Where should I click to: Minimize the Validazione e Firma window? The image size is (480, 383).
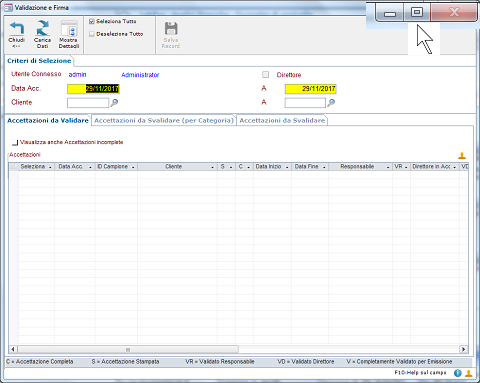[390, 13]
